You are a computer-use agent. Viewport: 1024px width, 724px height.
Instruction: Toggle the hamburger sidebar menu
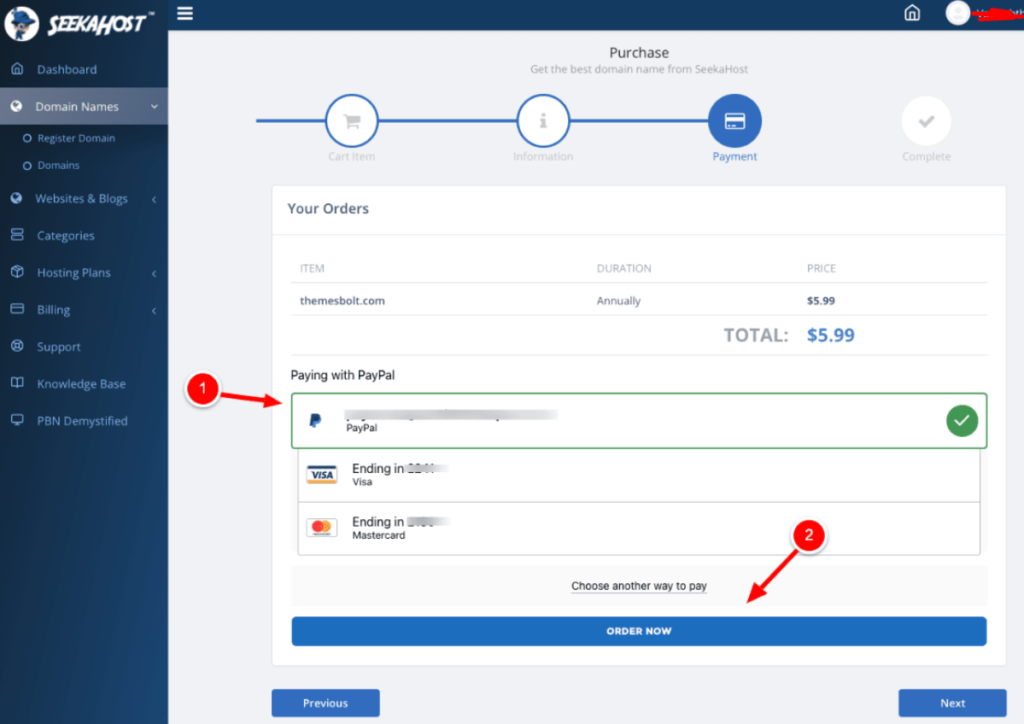click(x=185, y=13)
